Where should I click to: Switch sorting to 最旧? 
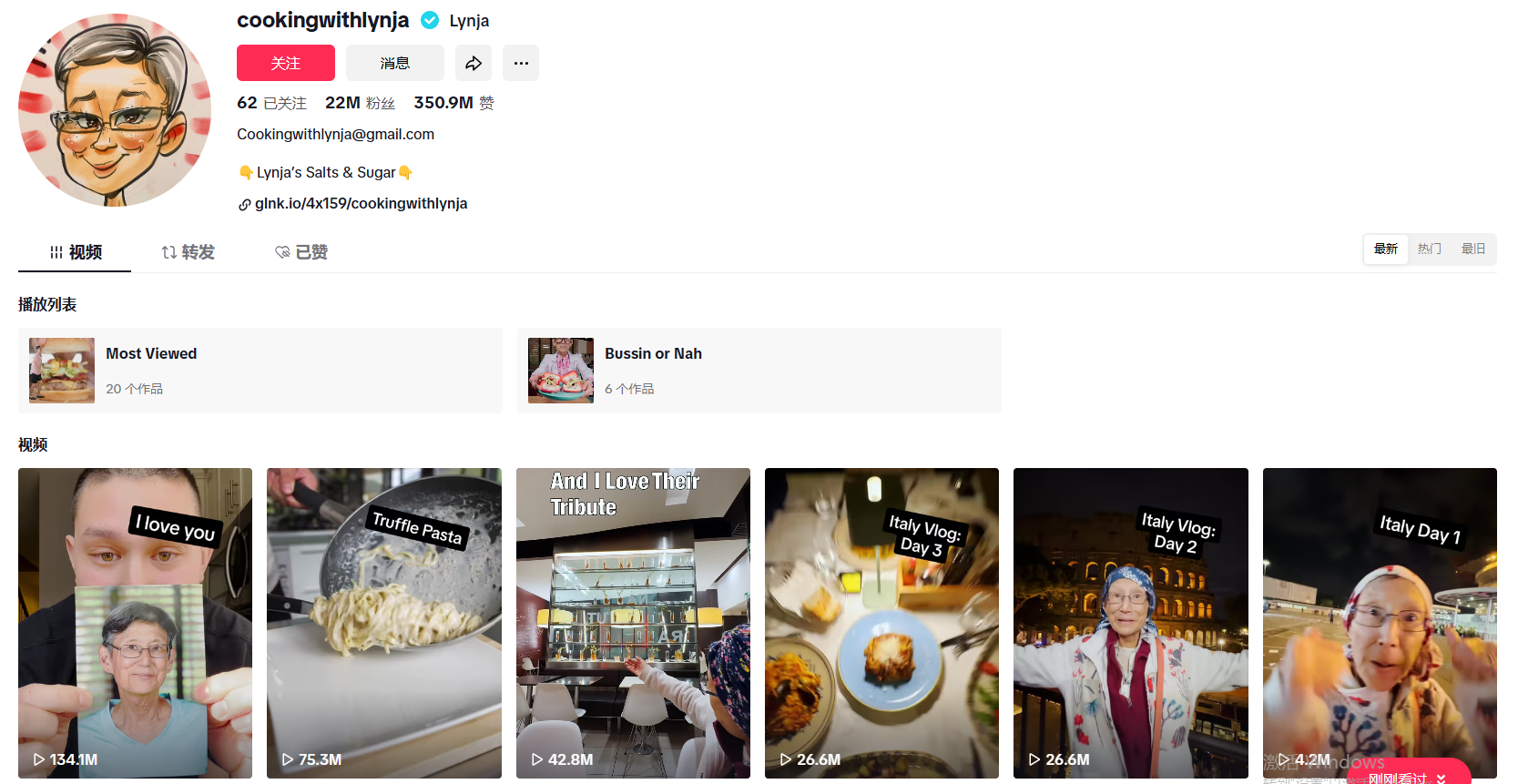pyautogui.click(x=1473, y=249)
